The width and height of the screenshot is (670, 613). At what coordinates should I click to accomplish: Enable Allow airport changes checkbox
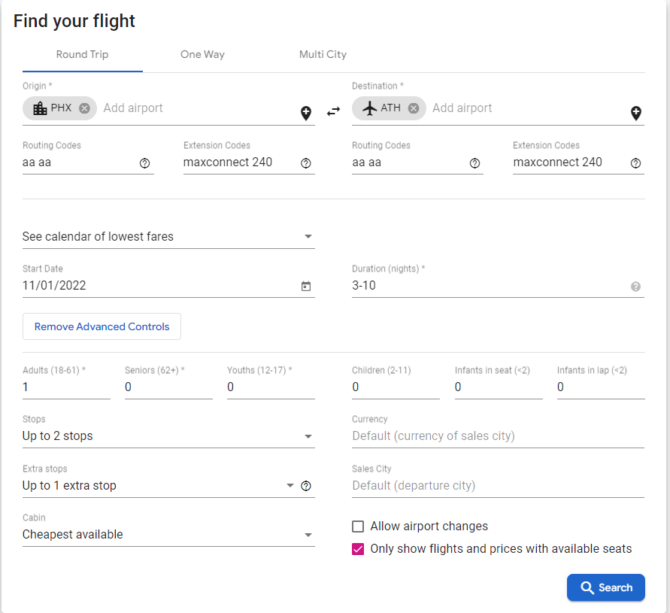pos(358,526)
